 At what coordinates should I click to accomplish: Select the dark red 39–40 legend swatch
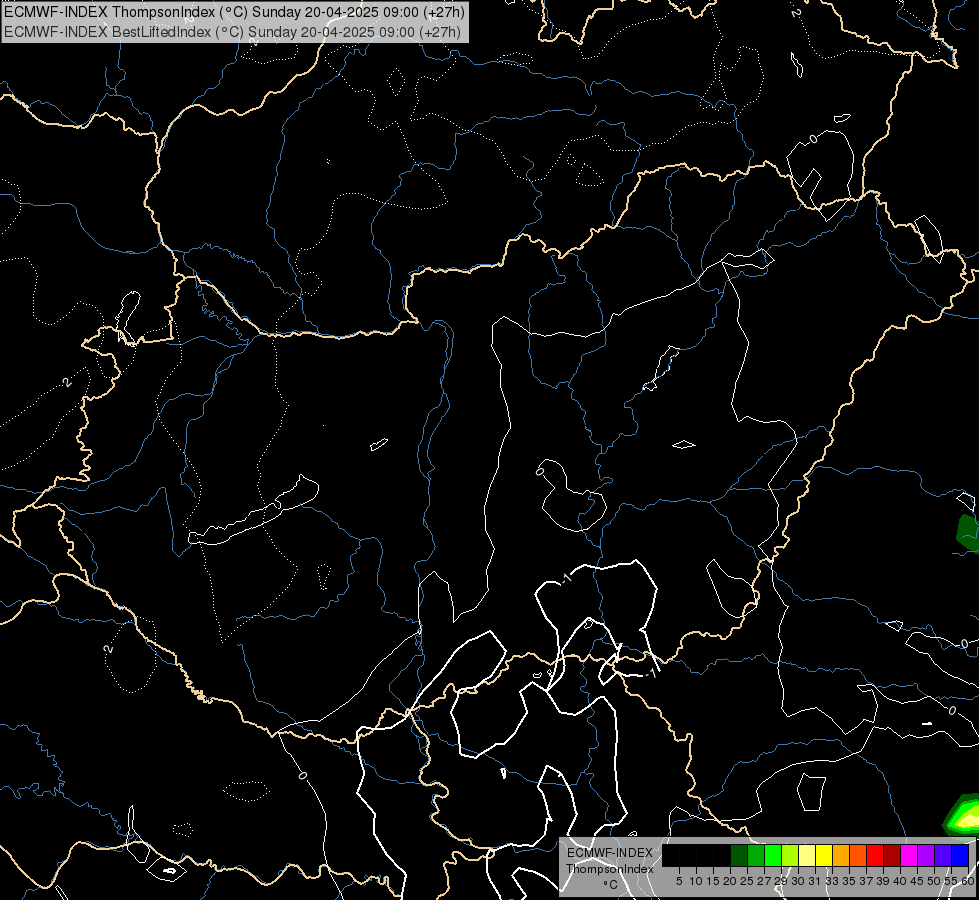[892, 855]
